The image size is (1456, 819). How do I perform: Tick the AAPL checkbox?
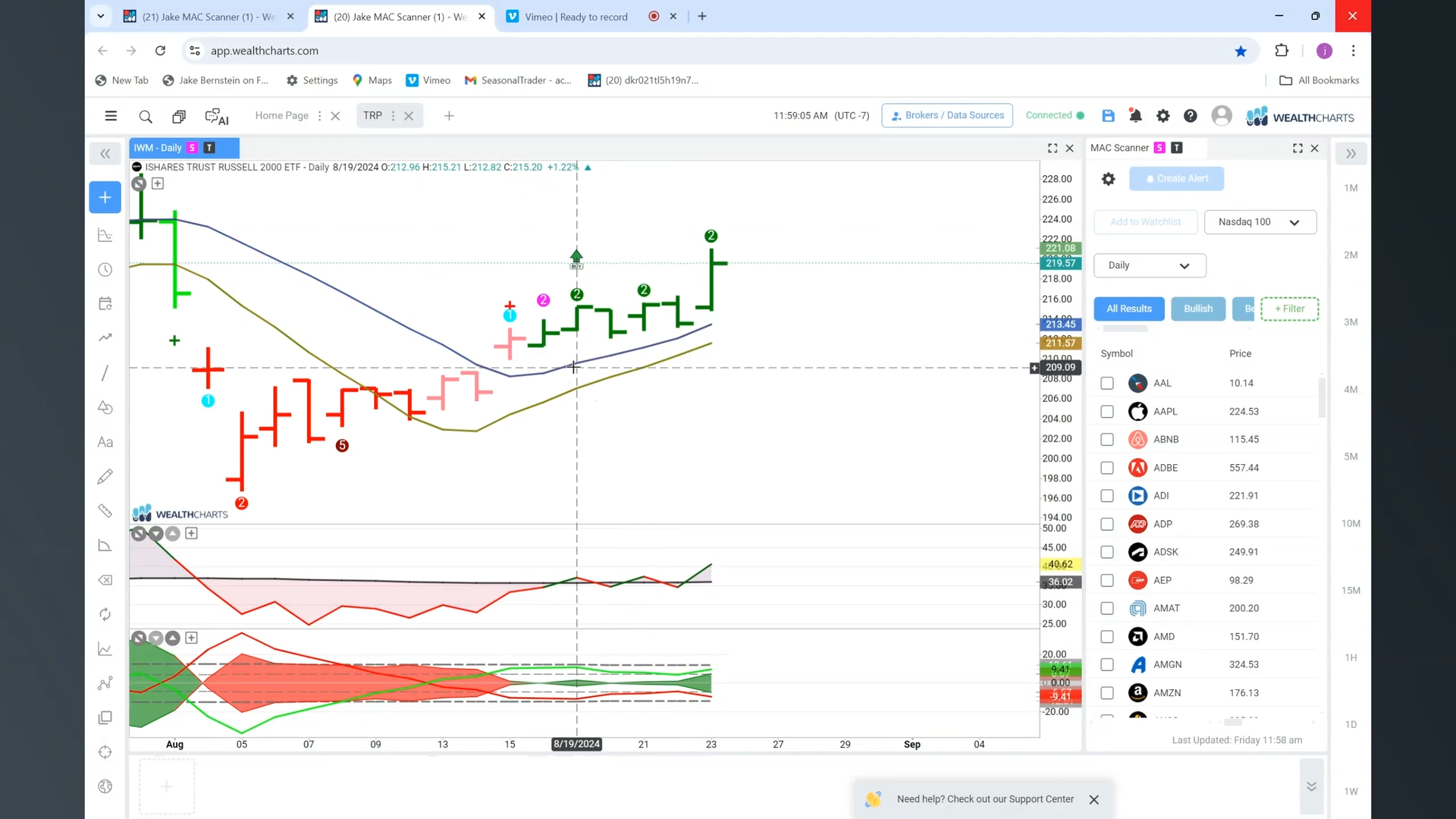tap(1107, 412)
